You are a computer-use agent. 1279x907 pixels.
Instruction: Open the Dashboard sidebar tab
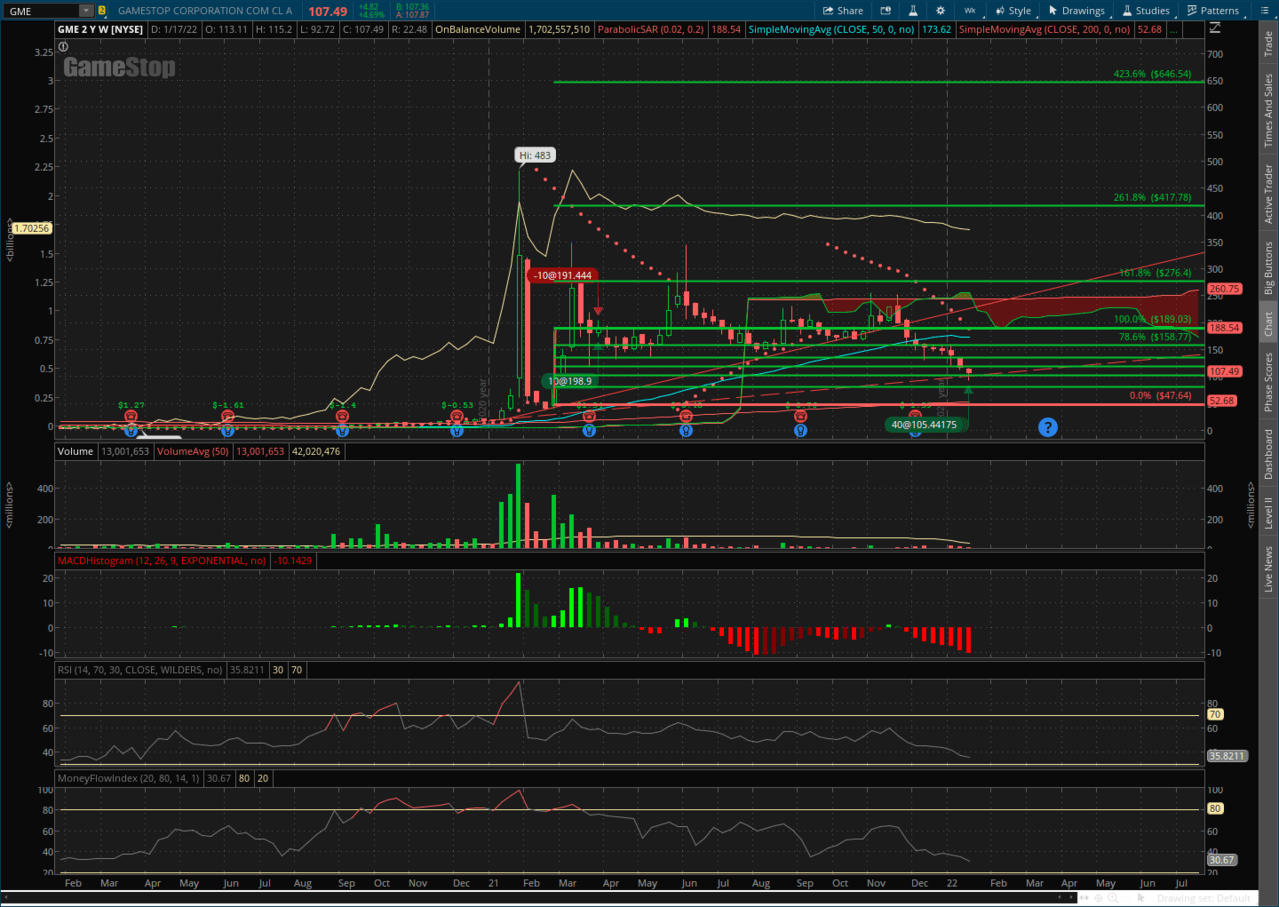click(1269, 455)
